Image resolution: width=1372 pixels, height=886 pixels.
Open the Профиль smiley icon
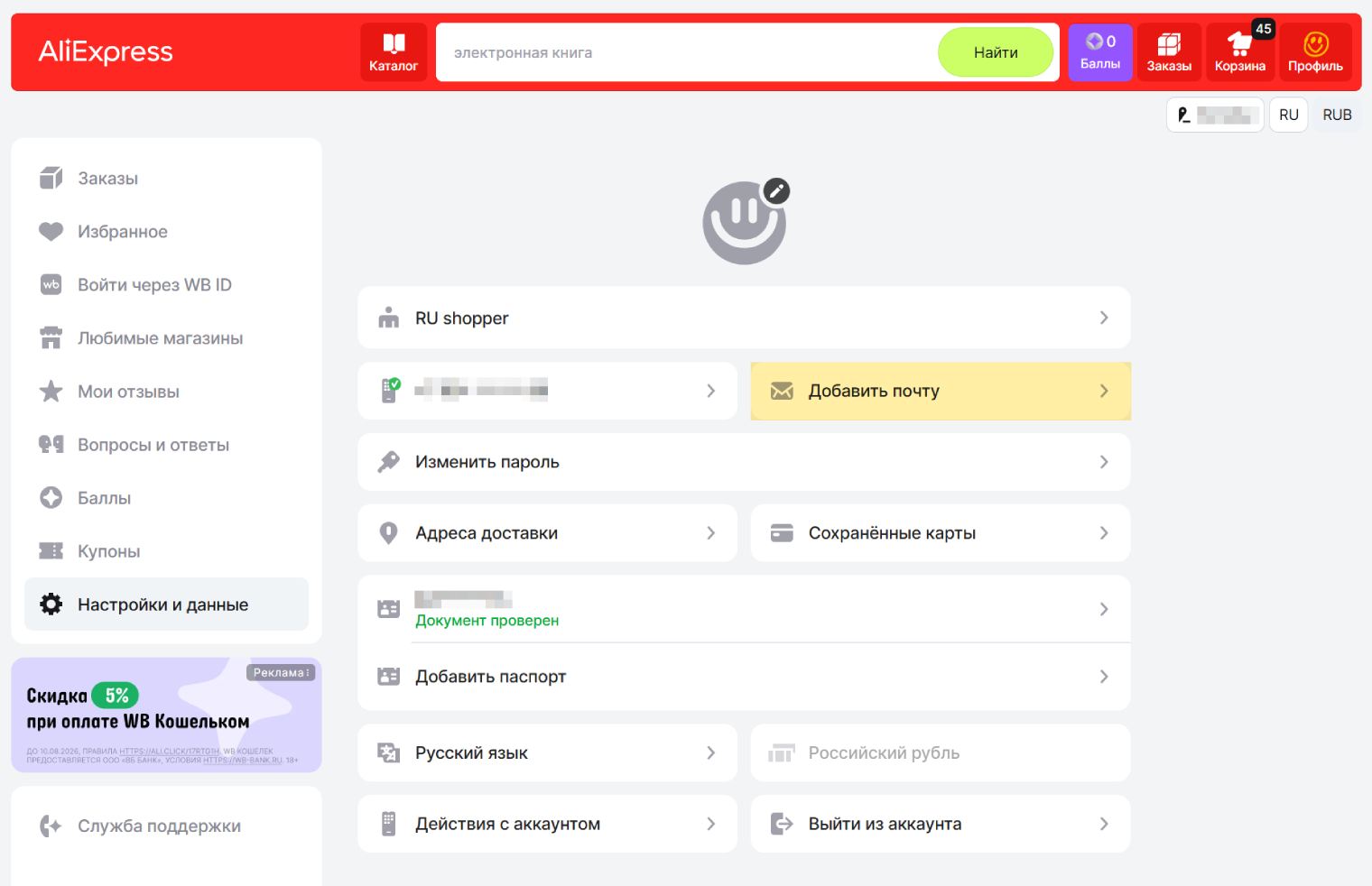(x=1315, y=52)
